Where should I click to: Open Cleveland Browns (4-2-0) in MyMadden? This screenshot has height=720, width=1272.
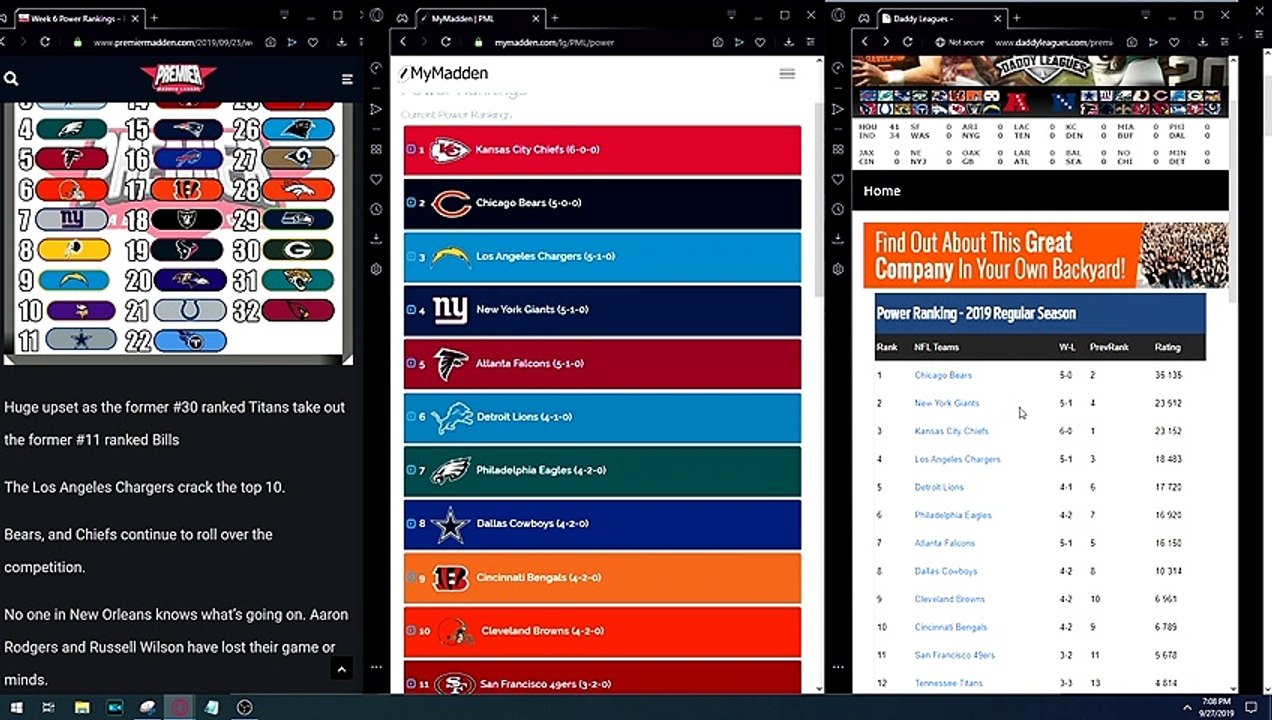[x=544, y=631]
